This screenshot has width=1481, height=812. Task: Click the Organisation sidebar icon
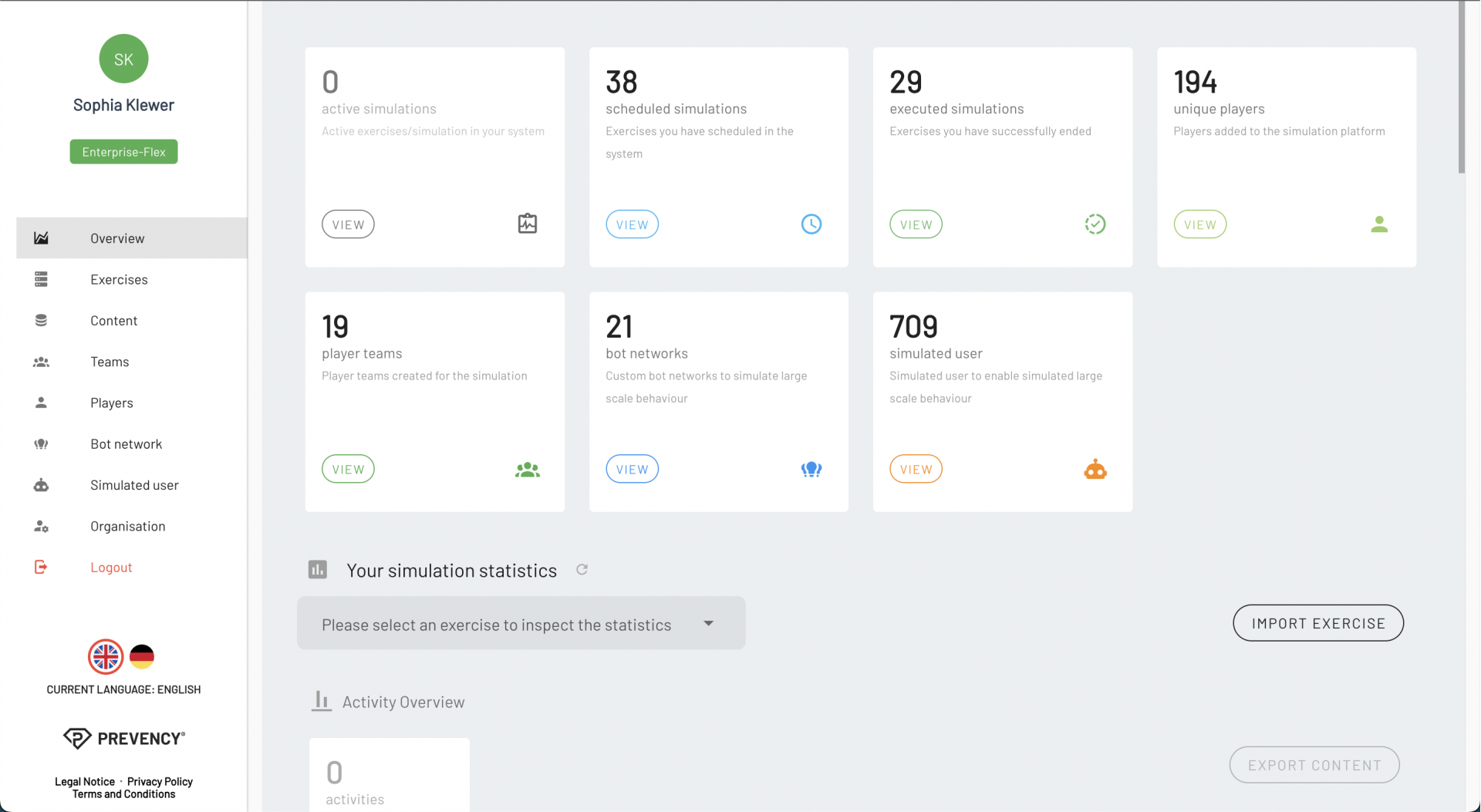coord(41,526)
